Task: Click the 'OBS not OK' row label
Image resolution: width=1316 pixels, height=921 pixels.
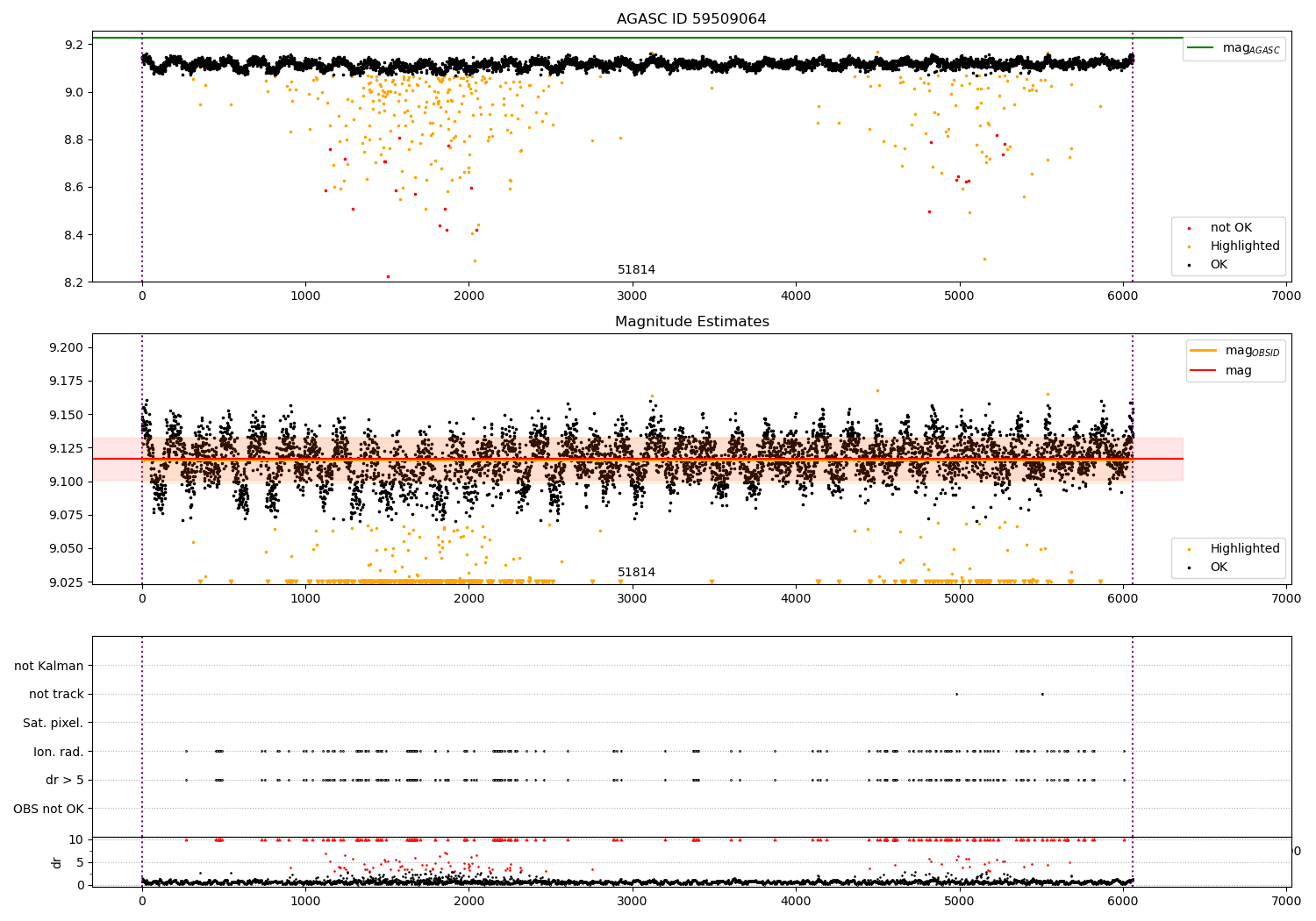Action: tap(49, 809)
